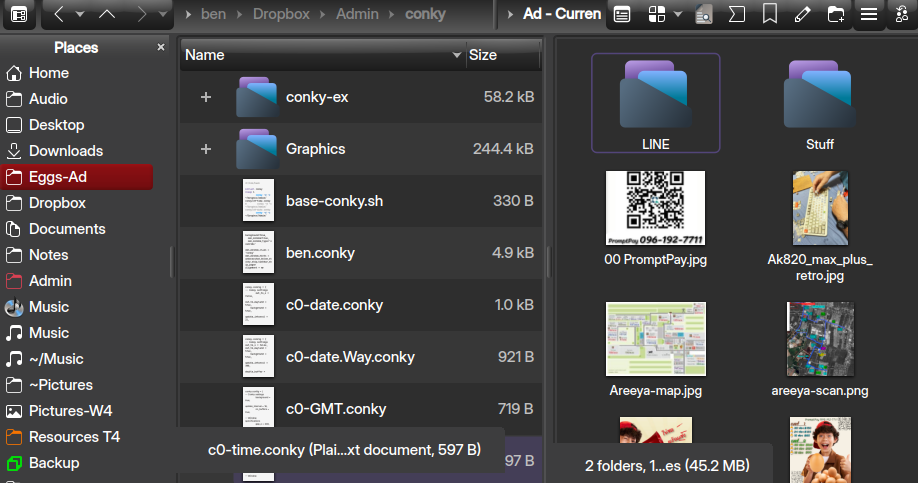
Task: Close the Places panel
Action: [x=161, y=47]
